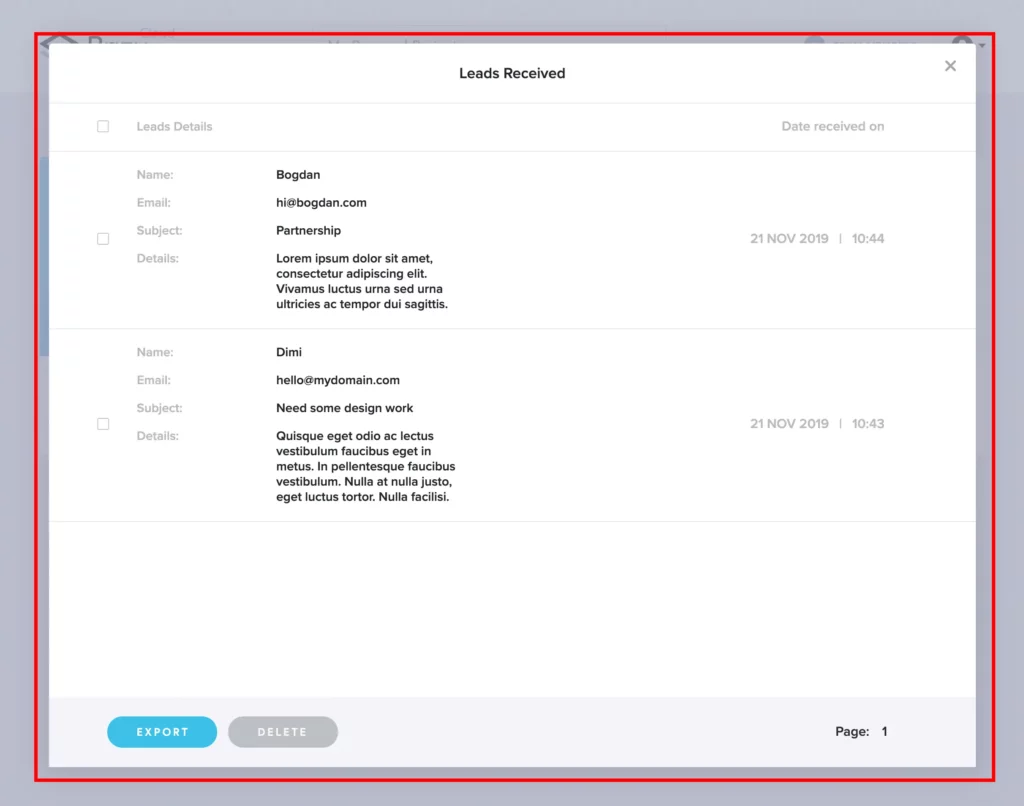Screen dimensions: 1024x806
Task: Close the Leads Received dialog
Action: pyautogui.click(x=950, y=66)
